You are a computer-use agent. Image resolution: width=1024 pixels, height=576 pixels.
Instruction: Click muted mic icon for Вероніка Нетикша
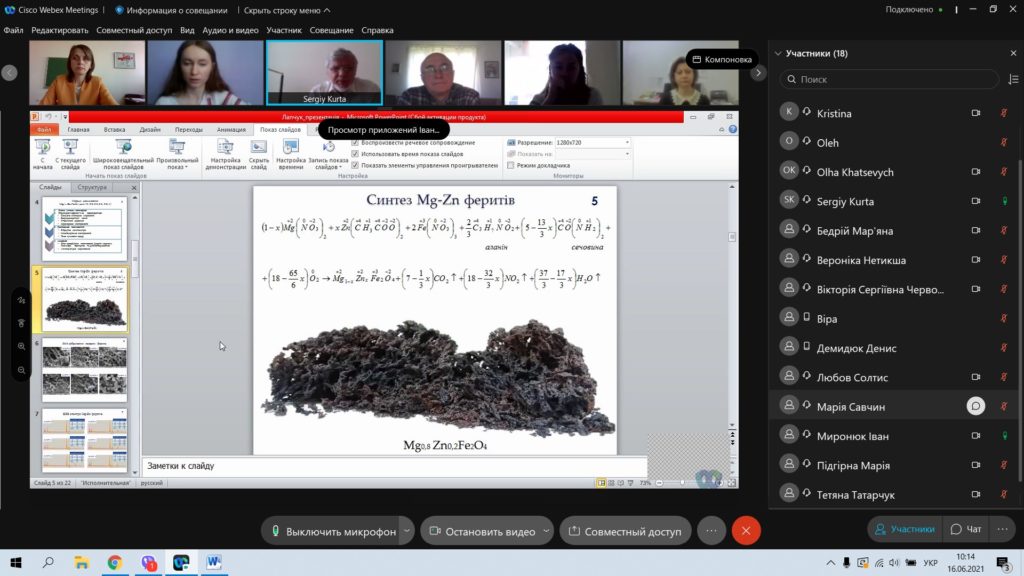(1004, 260)
